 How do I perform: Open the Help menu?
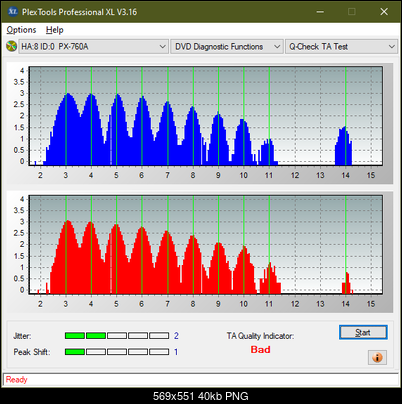[x=55, y=30]
